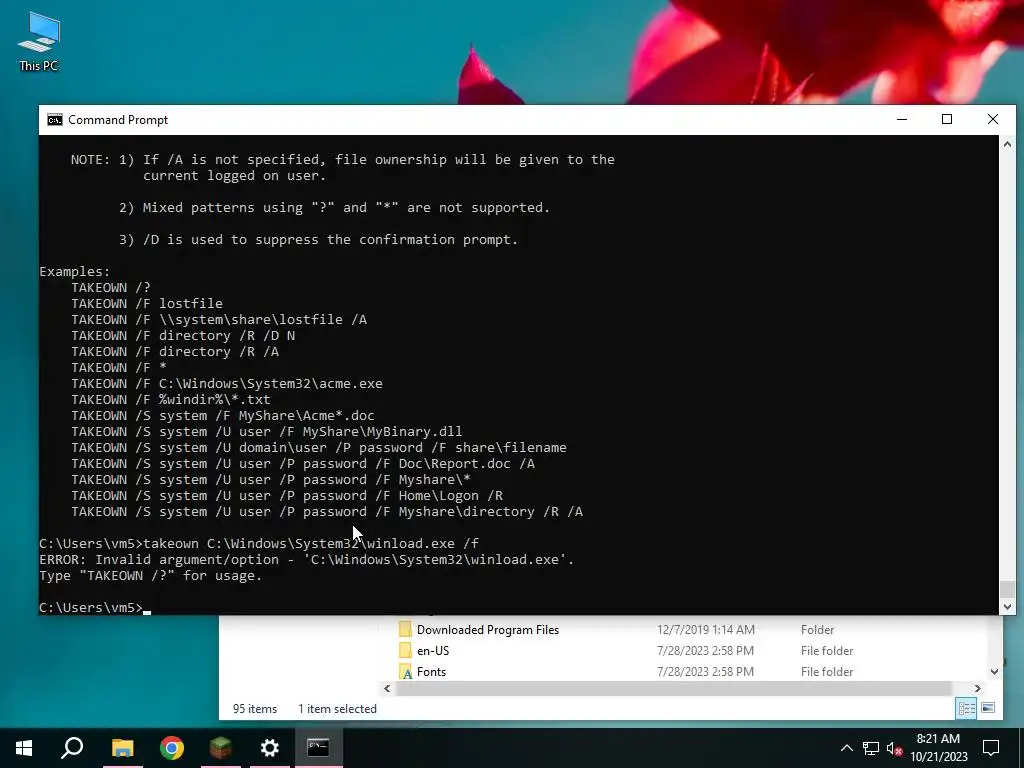
Task: Select the Fonts folder icon
Action: click(x=406, y=671)
